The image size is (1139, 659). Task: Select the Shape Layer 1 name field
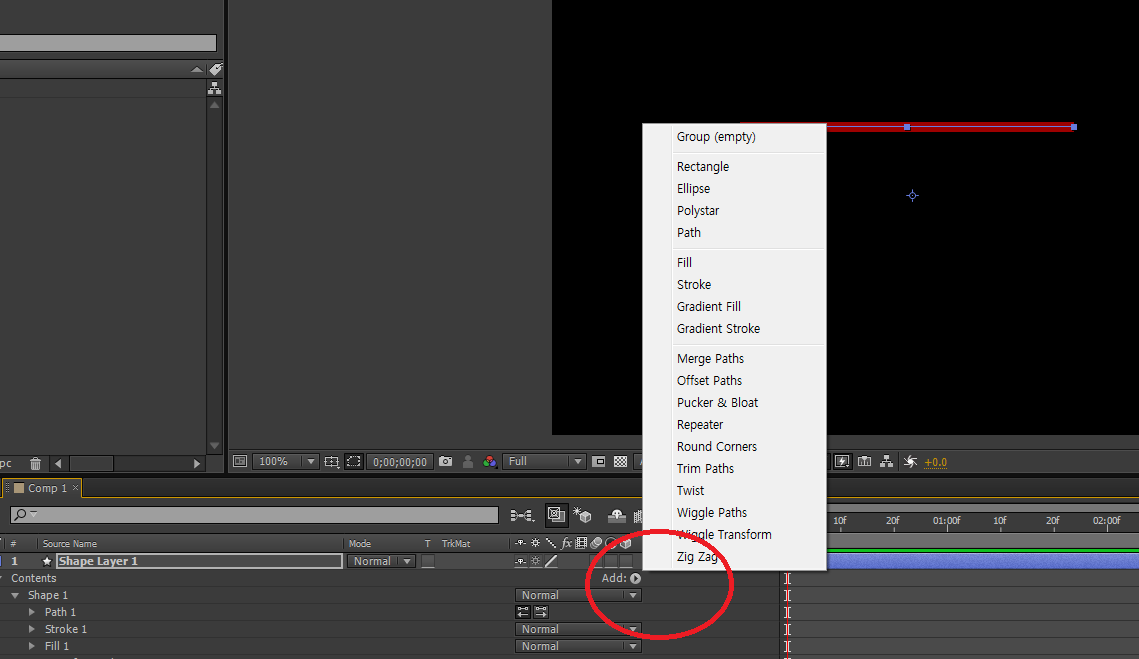pos(199,561)
